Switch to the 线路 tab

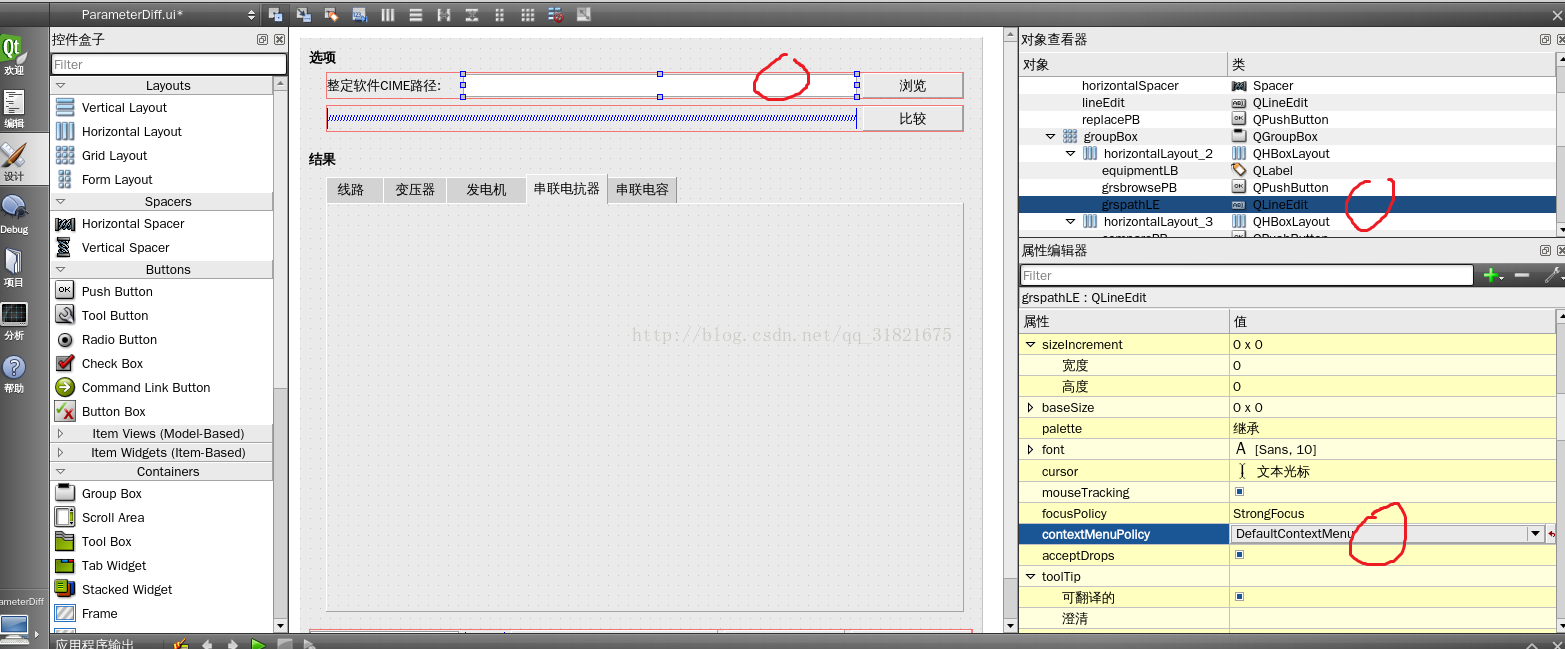pyautogui.click(x=355, y=190)
